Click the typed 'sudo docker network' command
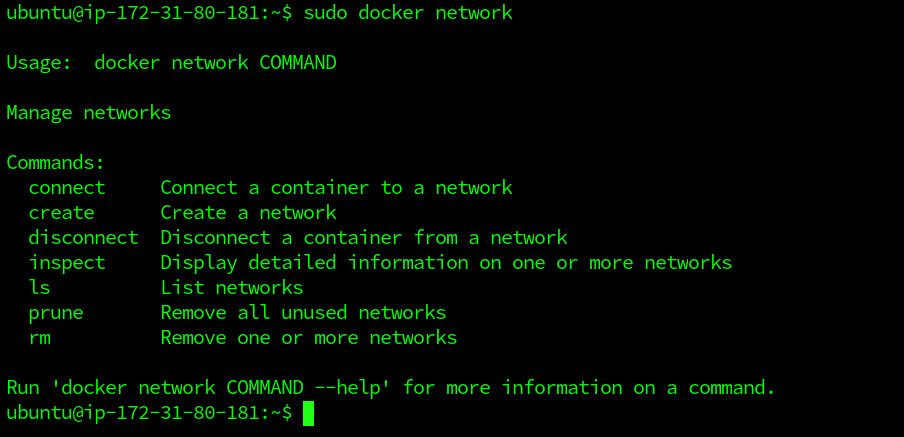The height and width of the screenshot is (437, 904). (x=408, y=13)
